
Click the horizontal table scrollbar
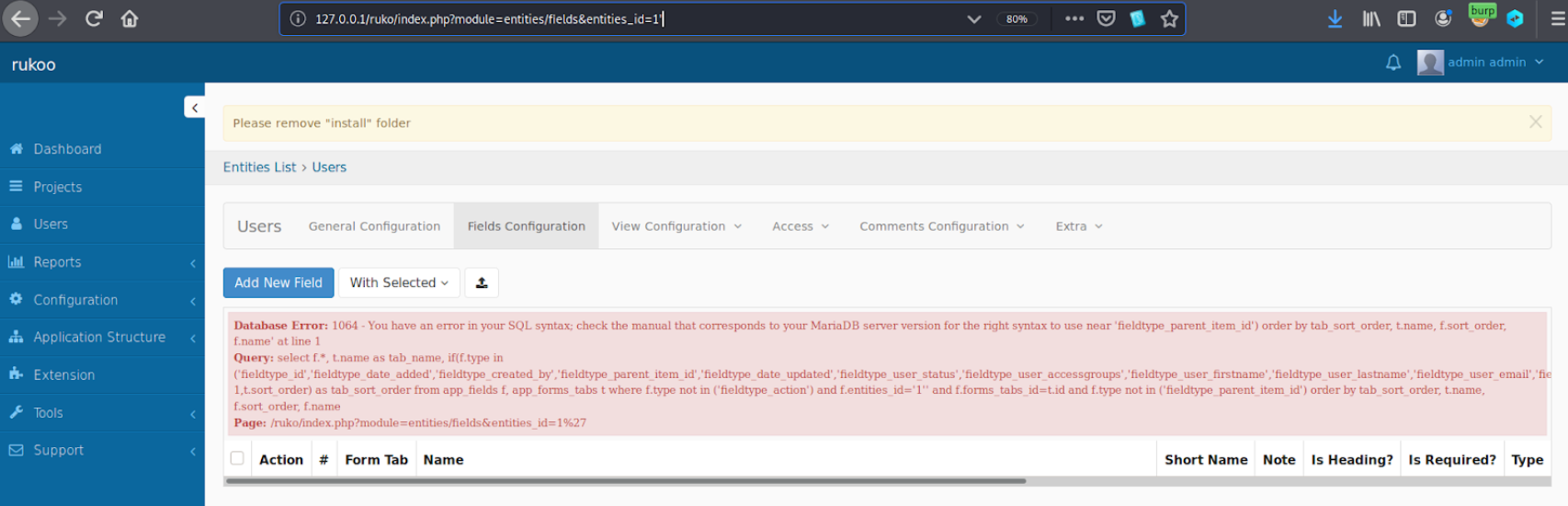click(625, 480)
